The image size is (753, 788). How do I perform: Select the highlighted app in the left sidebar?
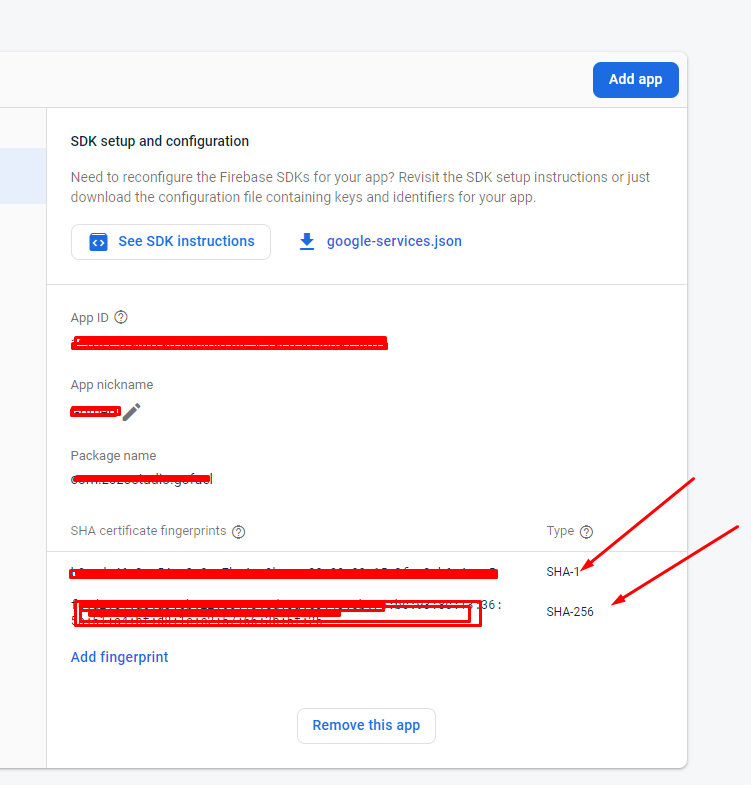[22, 176]
